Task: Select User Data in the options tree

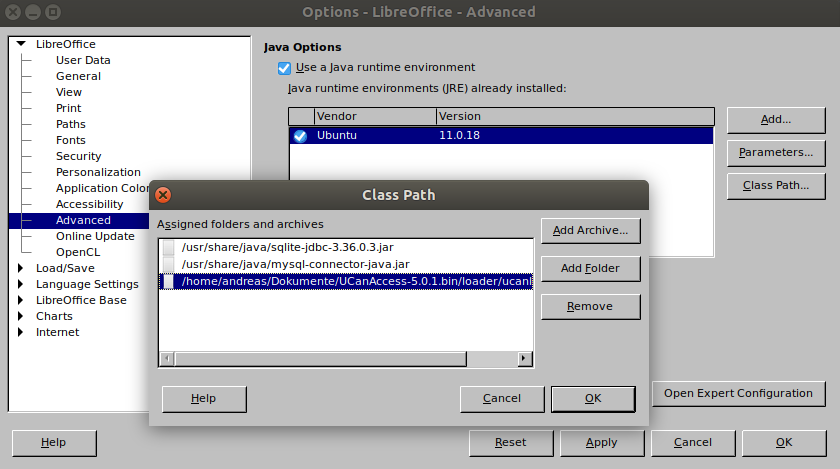Action: tap(83, 60)
